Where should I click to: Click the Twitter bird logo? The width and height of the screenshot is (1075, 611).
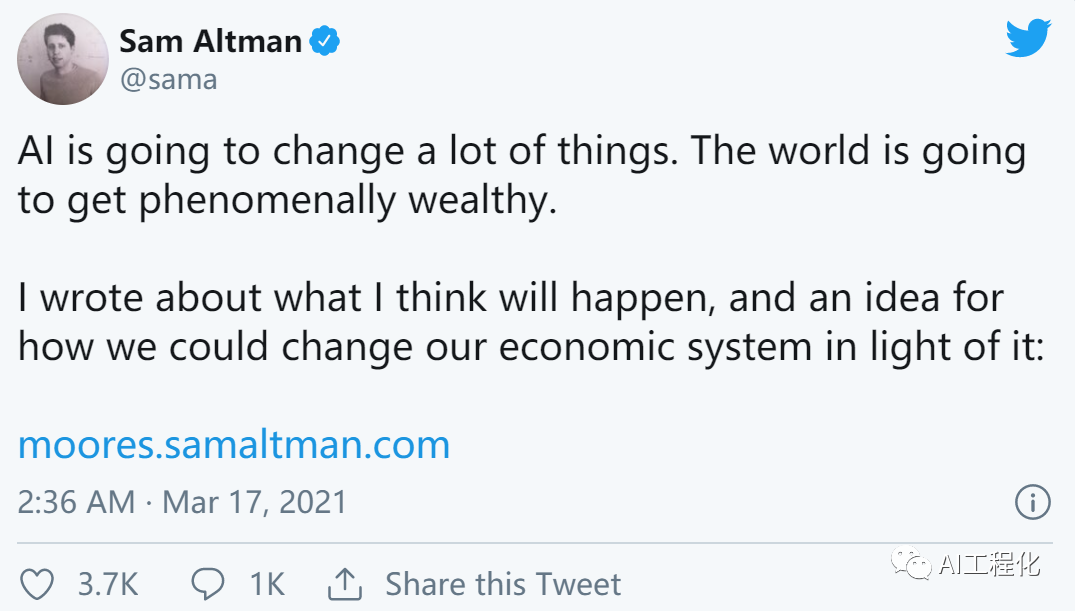[1029, 39]
